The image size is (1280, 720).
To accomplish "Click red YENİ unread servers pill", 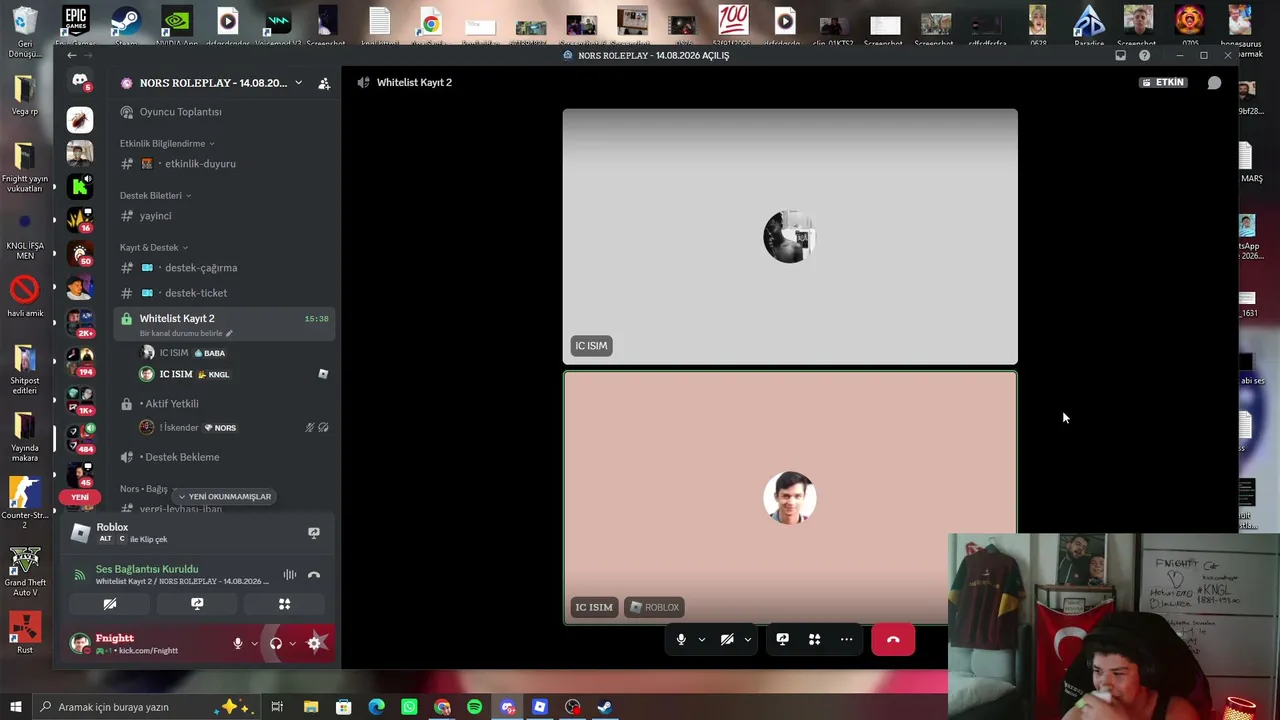I will pyautogui.click(x=80, y=497).
